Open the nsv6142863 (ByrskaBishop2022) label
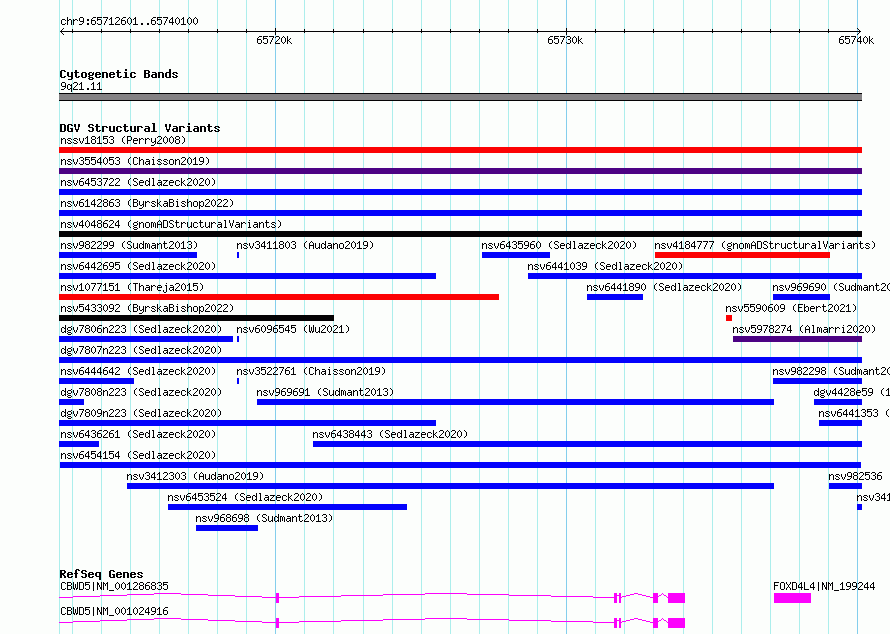This screenshot has width=890, height=634. pos(147,203)
